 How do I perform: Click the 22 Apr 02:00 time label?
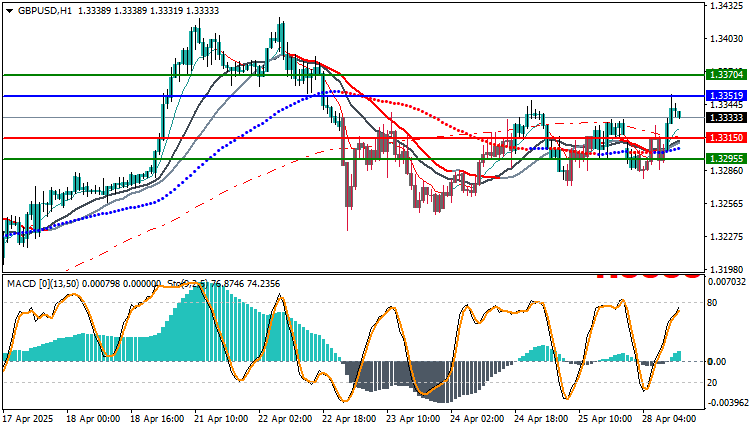click(286, 419)
